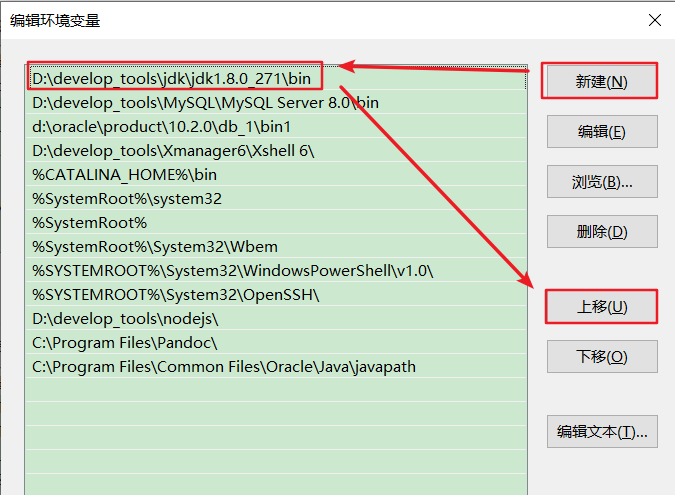Select the plain %SystemRoot% entry

[276, 223]
